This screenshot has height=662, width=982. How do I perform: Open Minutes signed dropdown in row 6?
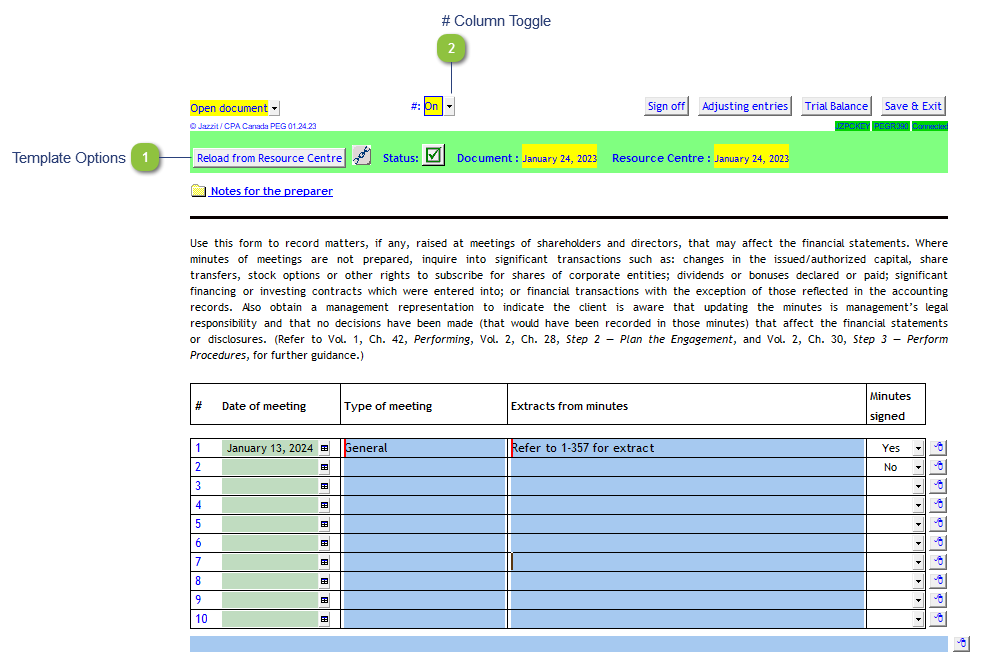[x=918, y=543]
